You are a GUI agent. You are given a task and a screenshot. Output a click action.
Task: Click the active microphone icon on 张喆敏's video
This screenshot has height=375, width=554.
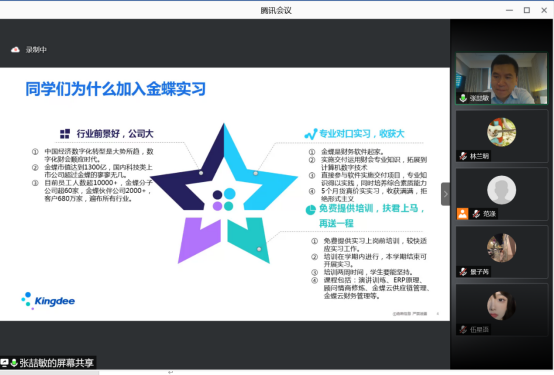pos(463,98)
